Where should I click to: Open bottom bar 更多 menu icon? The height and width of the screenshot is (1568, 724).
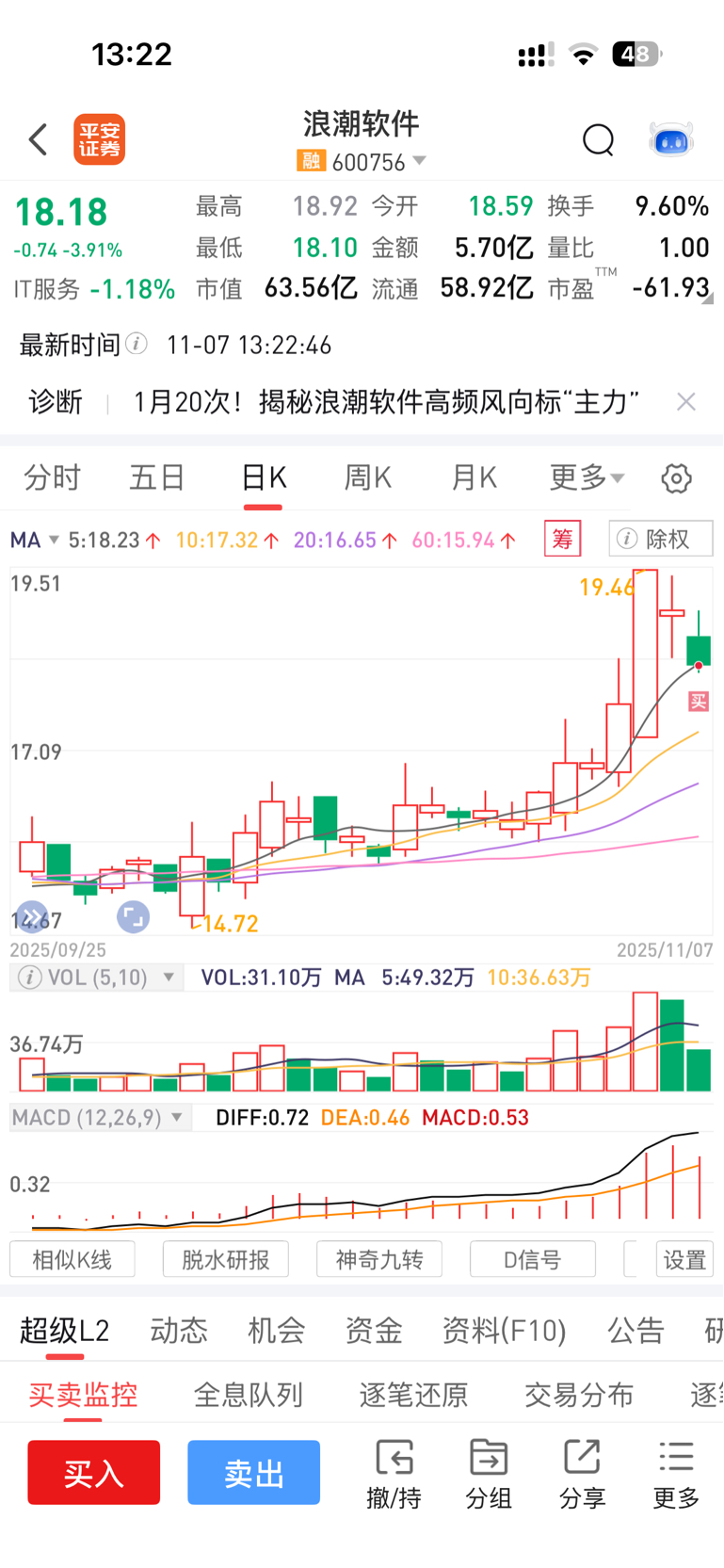(x=677, y=1474)
